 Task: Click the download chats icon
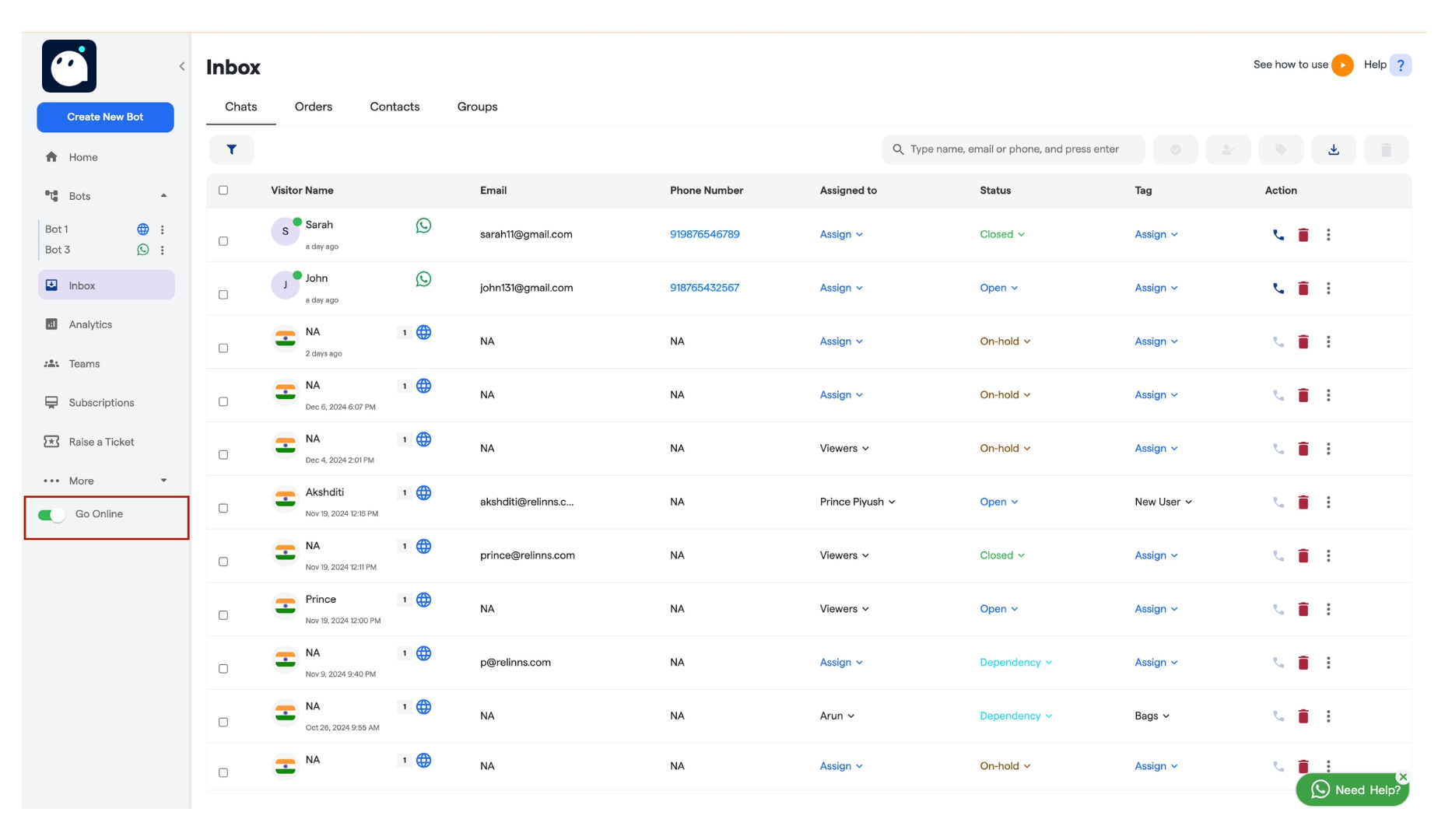coord(1333,149)
